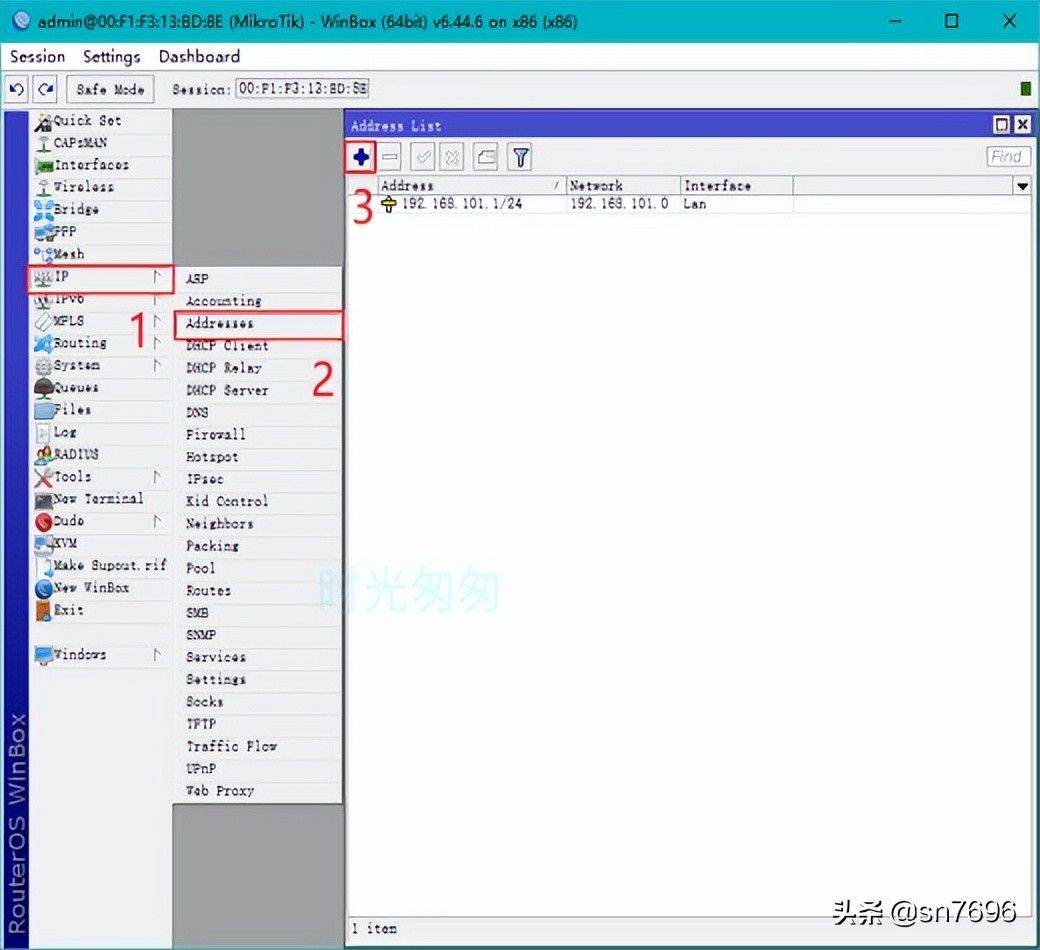The width and height of the screenshot is (1040, 950).
Task: Expand the IP submenu in the sidebar
Action: pos(101,278)
